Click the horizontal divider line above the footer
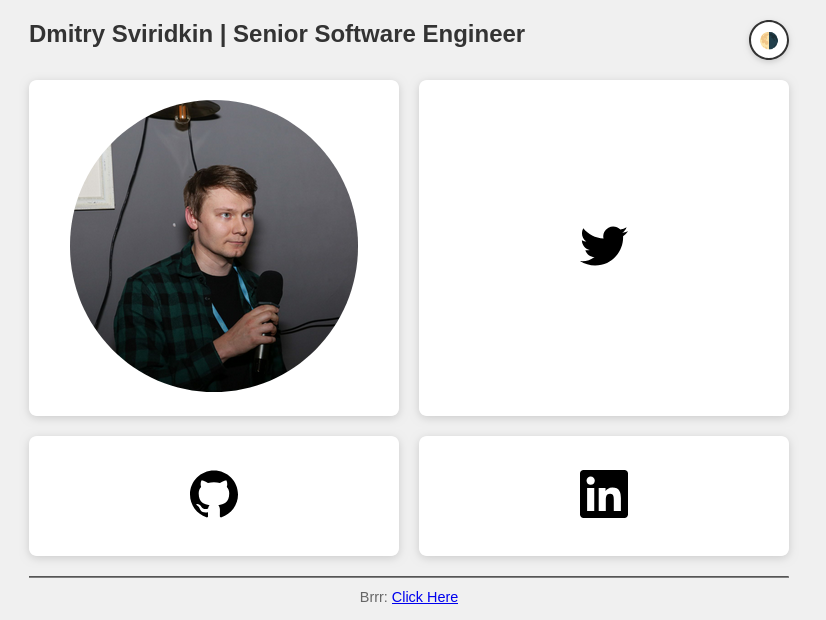Screen dimensions: 826x620 coord(408,577)
